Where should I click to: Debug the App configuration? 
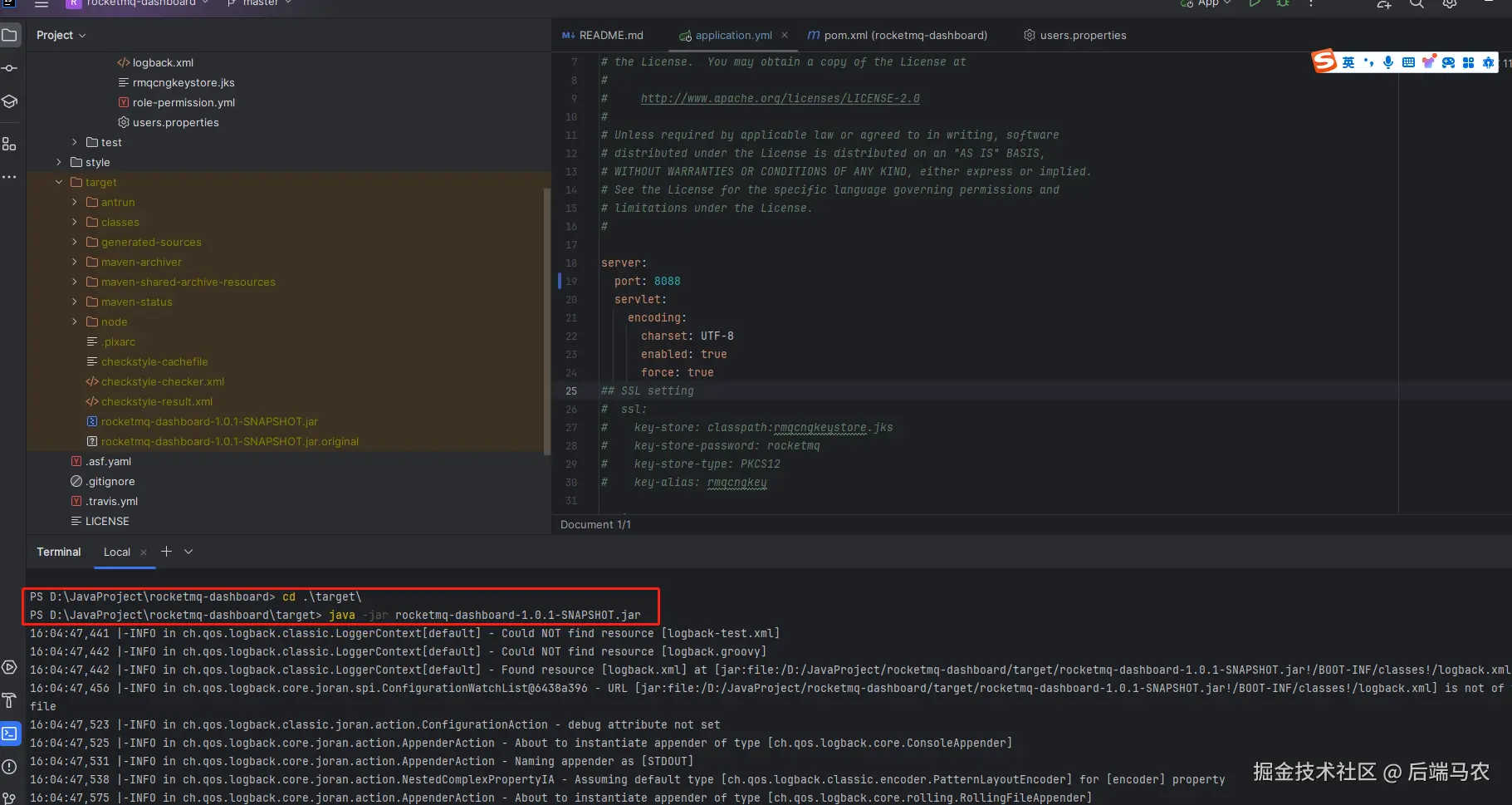tap(1283, 3)
